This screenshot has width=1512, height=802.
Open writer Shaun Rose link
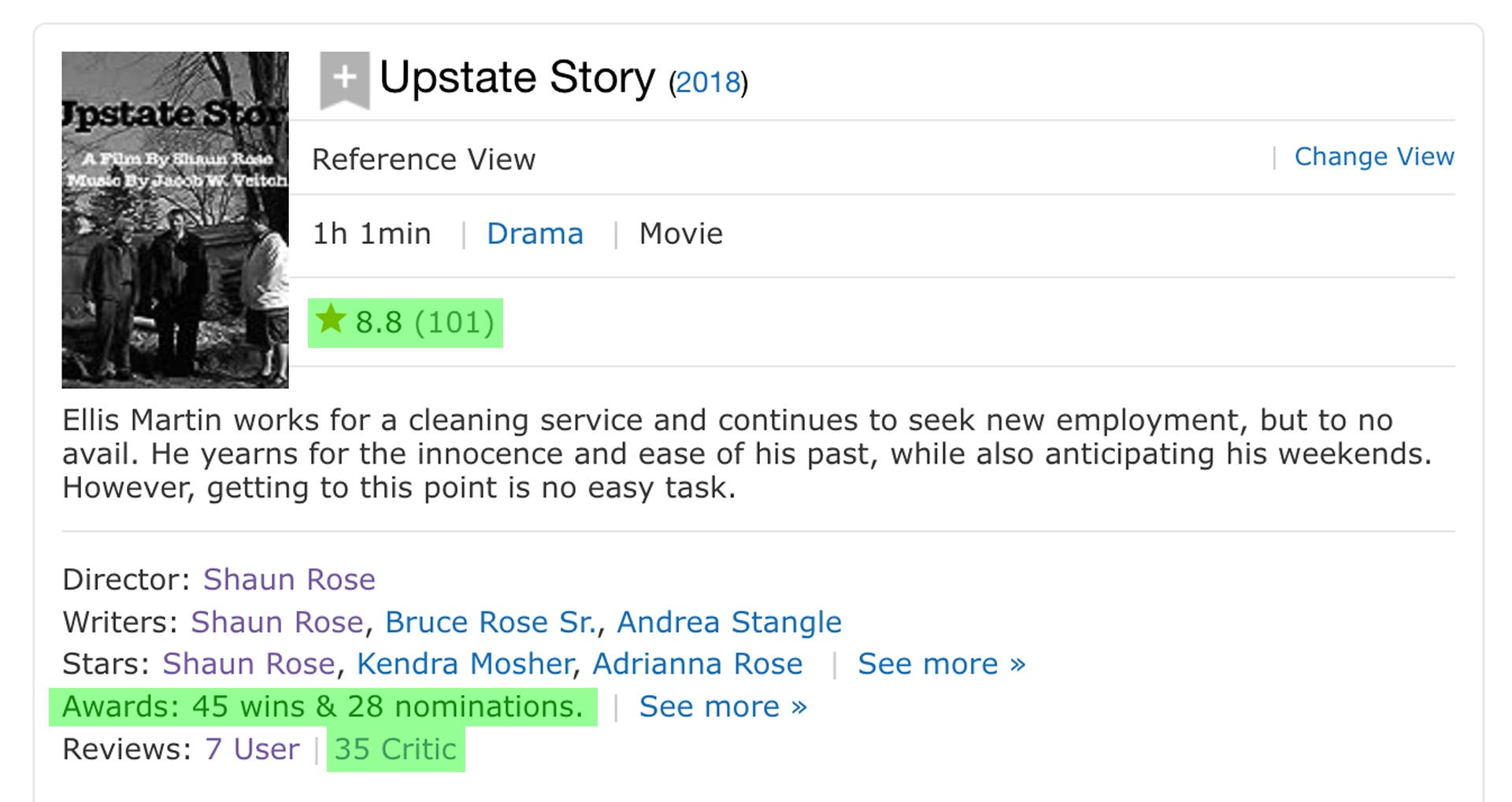coord(277,622)
